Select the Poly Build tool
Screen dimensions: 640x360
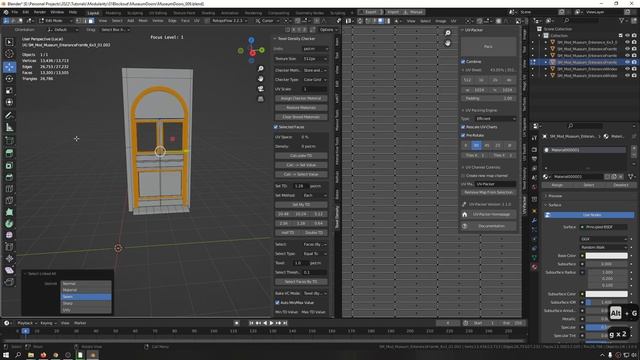click(x=9, y=212)
